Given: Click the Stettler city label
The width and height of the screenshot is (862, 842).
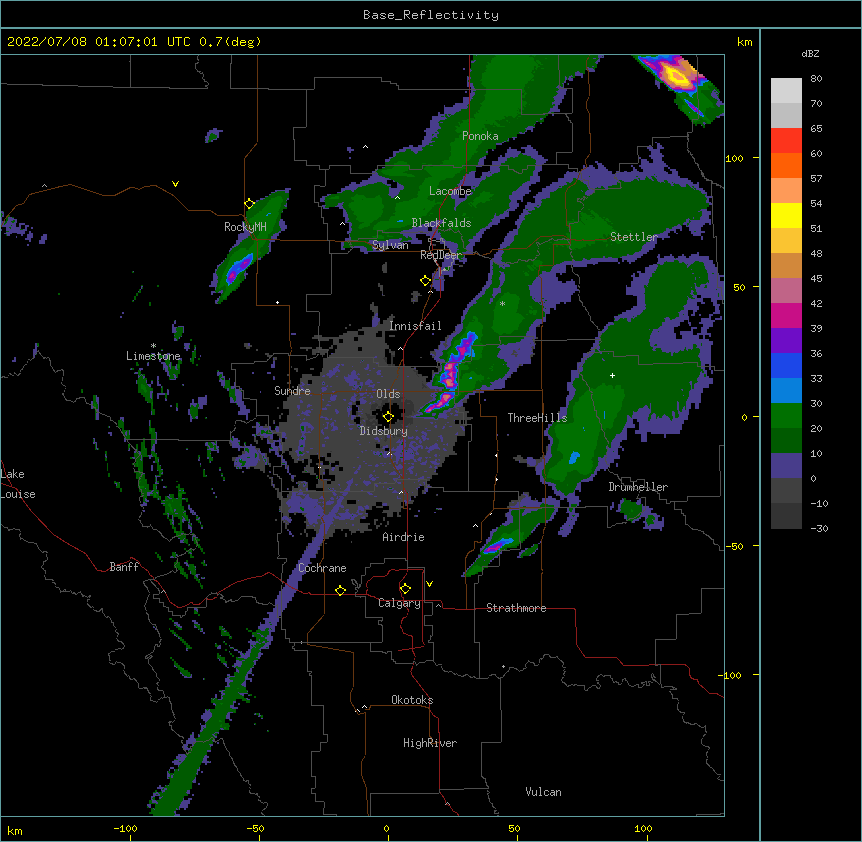Looking at the screenshot, I should [x=634, y=237].
